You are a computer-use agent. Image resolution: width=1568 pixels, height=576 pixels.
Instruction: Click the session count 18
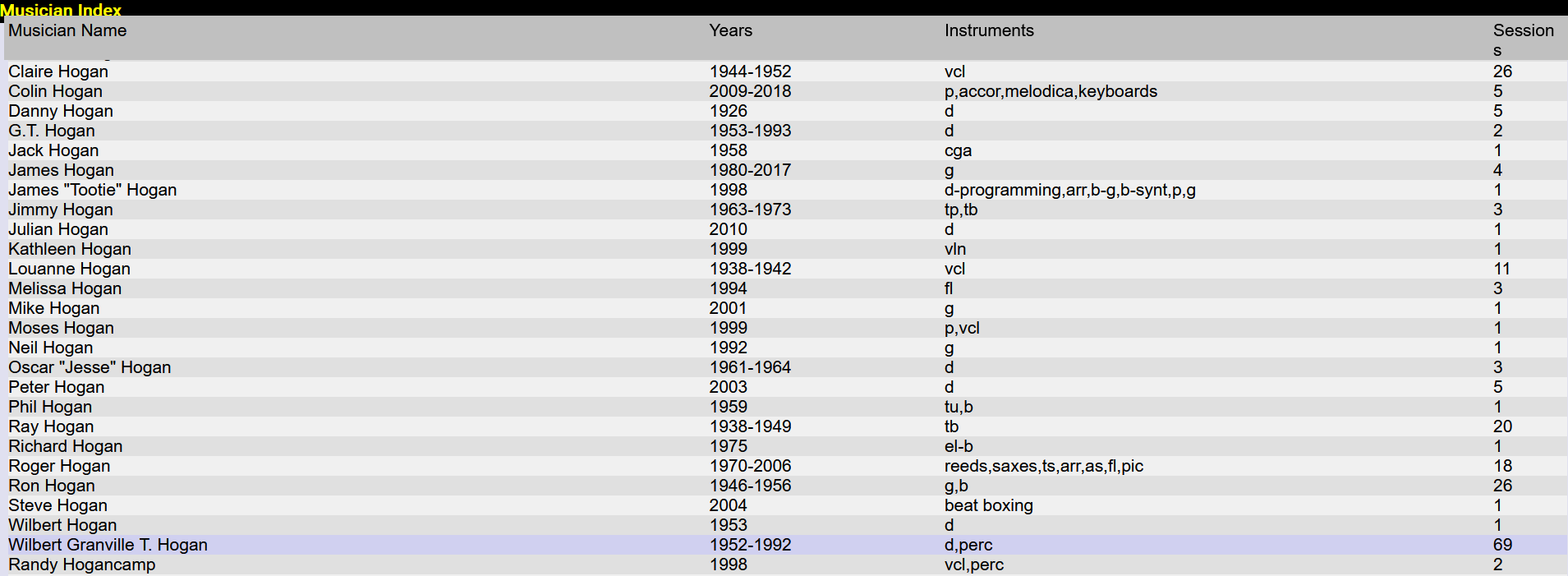coord(1502,466)
